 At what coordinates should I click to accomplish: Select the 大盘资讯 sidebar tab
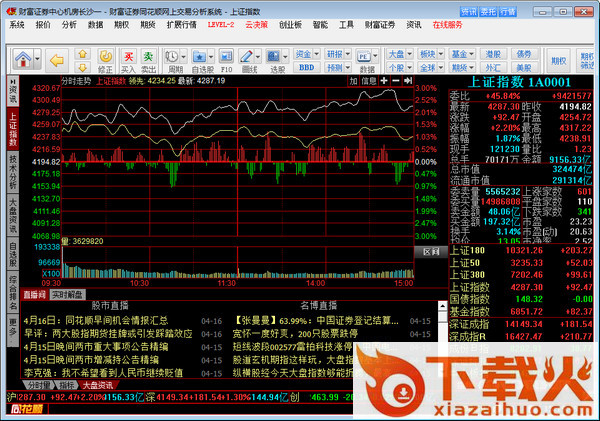13,215
